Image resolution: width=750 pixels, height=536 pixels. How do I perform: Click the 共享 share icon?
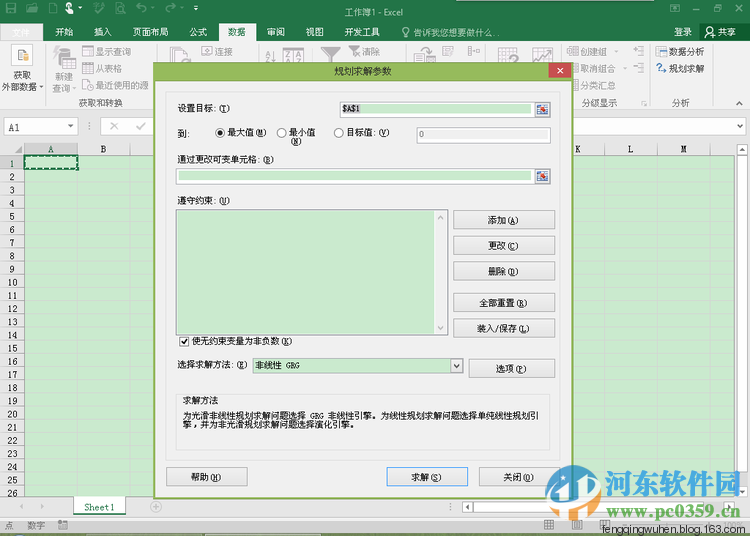[709, 32]
